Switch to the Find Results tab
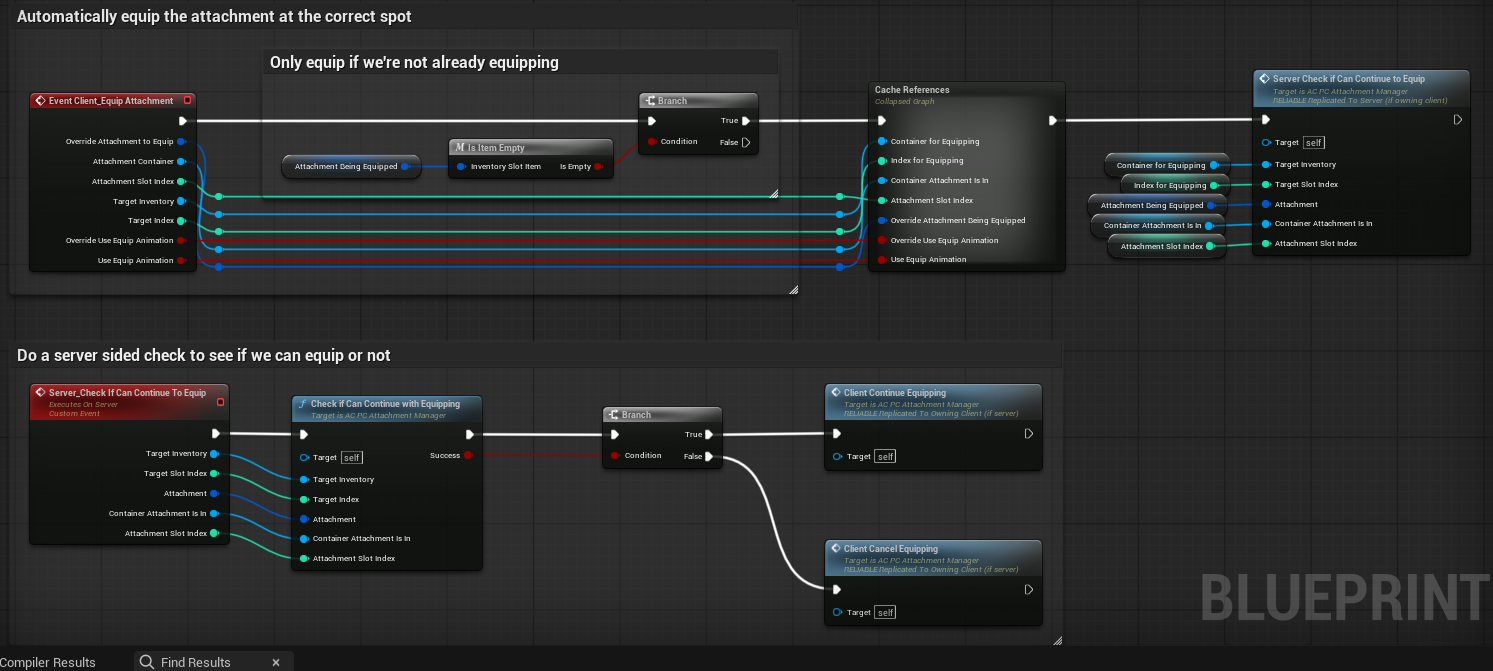Screen dimensions: 1493x671 [x=195, y=662]
